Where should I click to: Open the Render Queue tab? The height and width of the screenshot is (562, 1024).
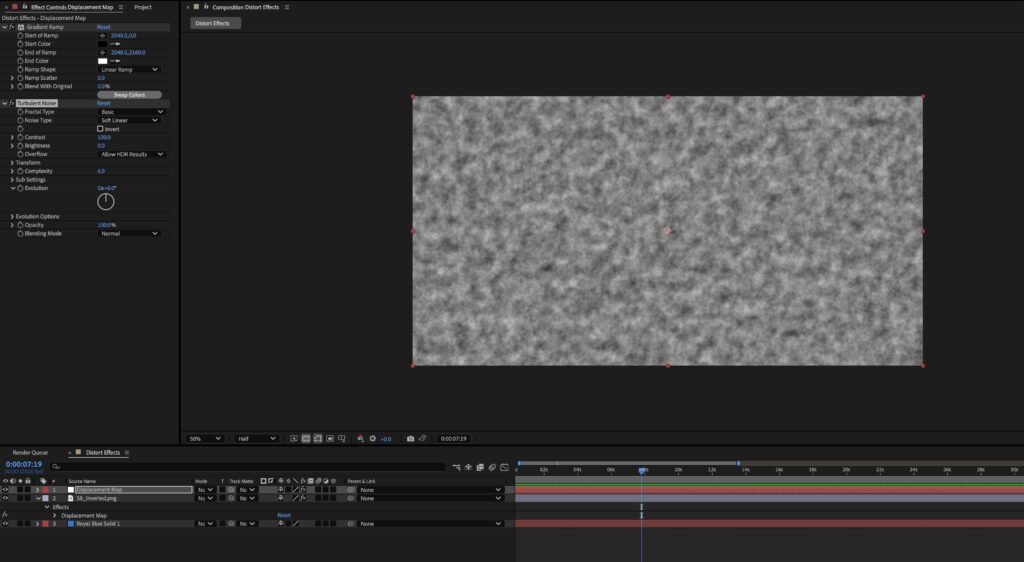[30, 452]
